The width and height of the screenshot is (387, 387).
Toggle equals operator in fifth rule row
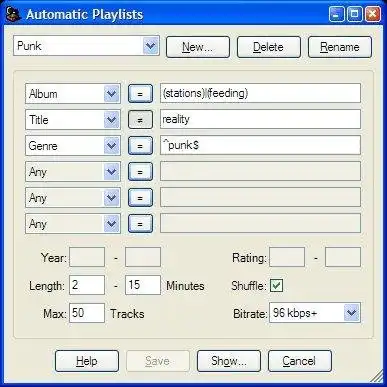(140, 198)
